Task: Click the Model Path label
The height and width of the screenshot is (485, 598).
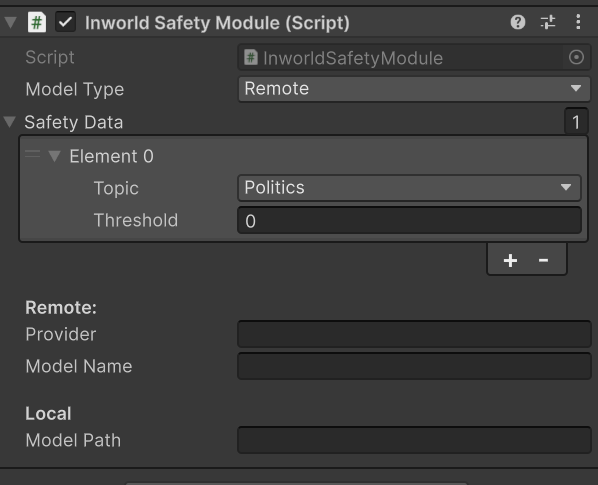Action: click(x=73, y=440)
